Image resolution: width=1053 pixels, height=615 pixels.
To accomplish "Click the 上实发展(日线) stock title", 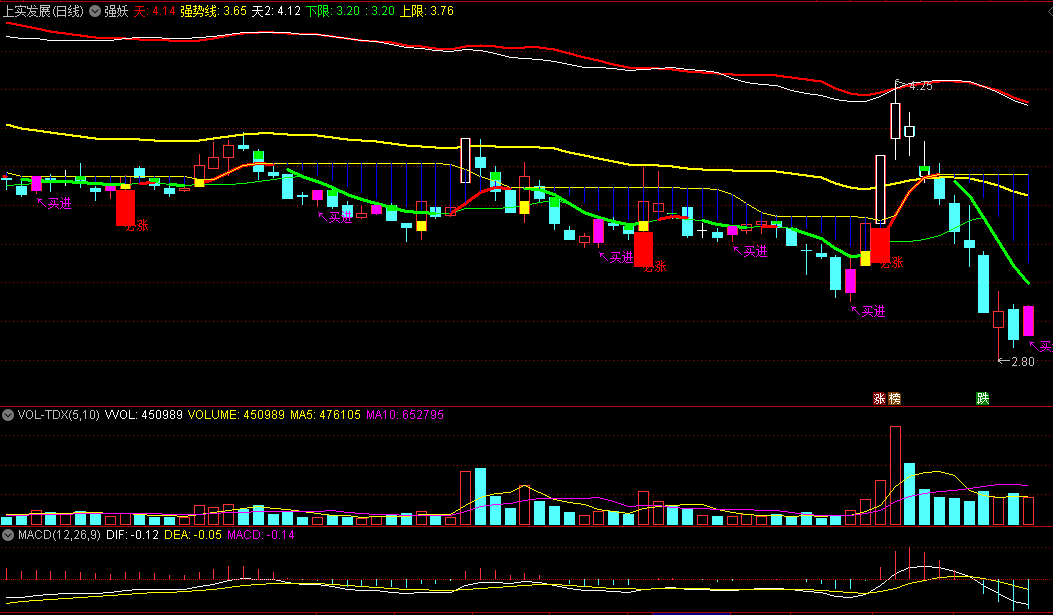I will tap(44, 11).
